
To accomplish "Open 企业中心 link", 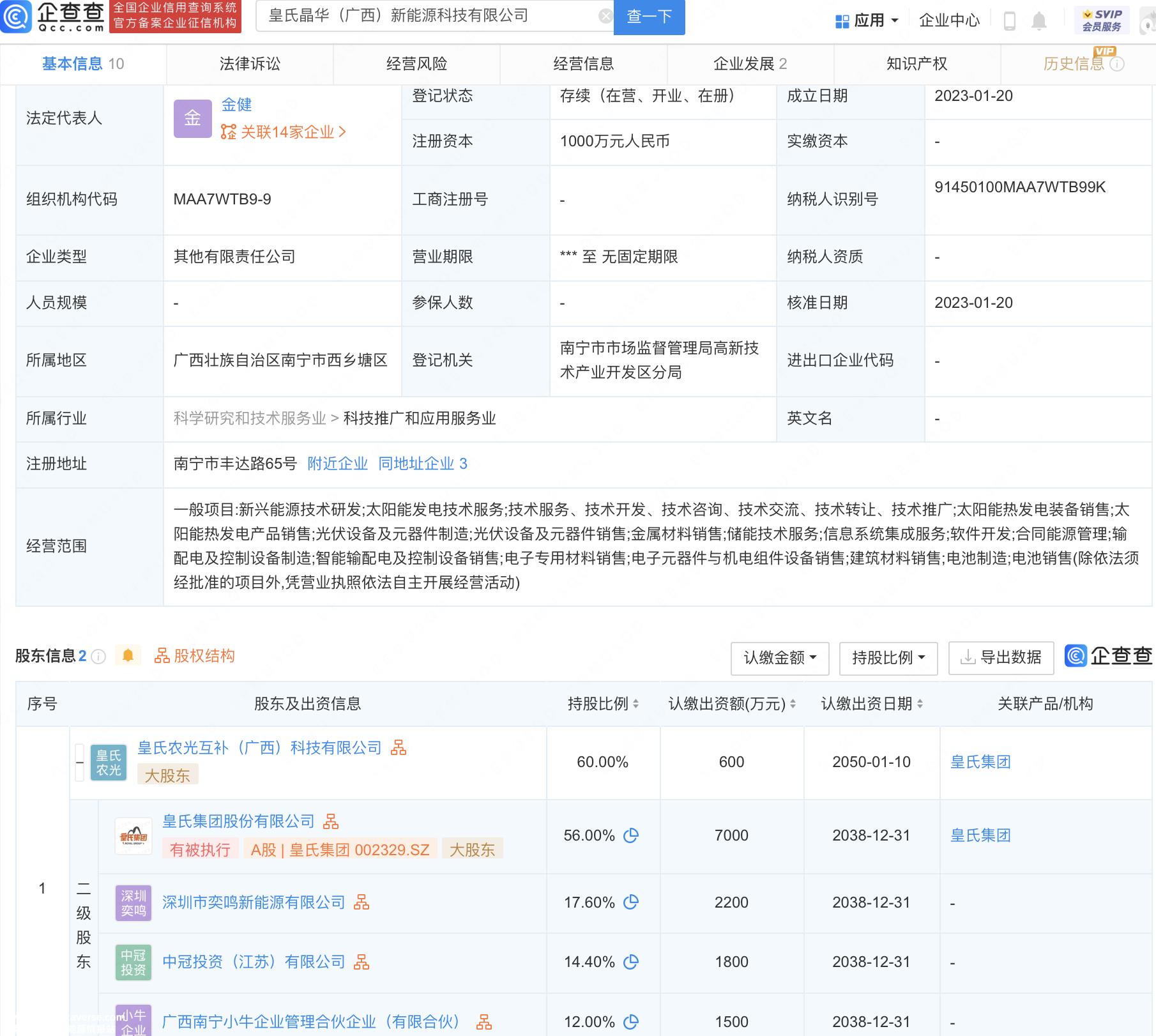I will click(949, 20).
